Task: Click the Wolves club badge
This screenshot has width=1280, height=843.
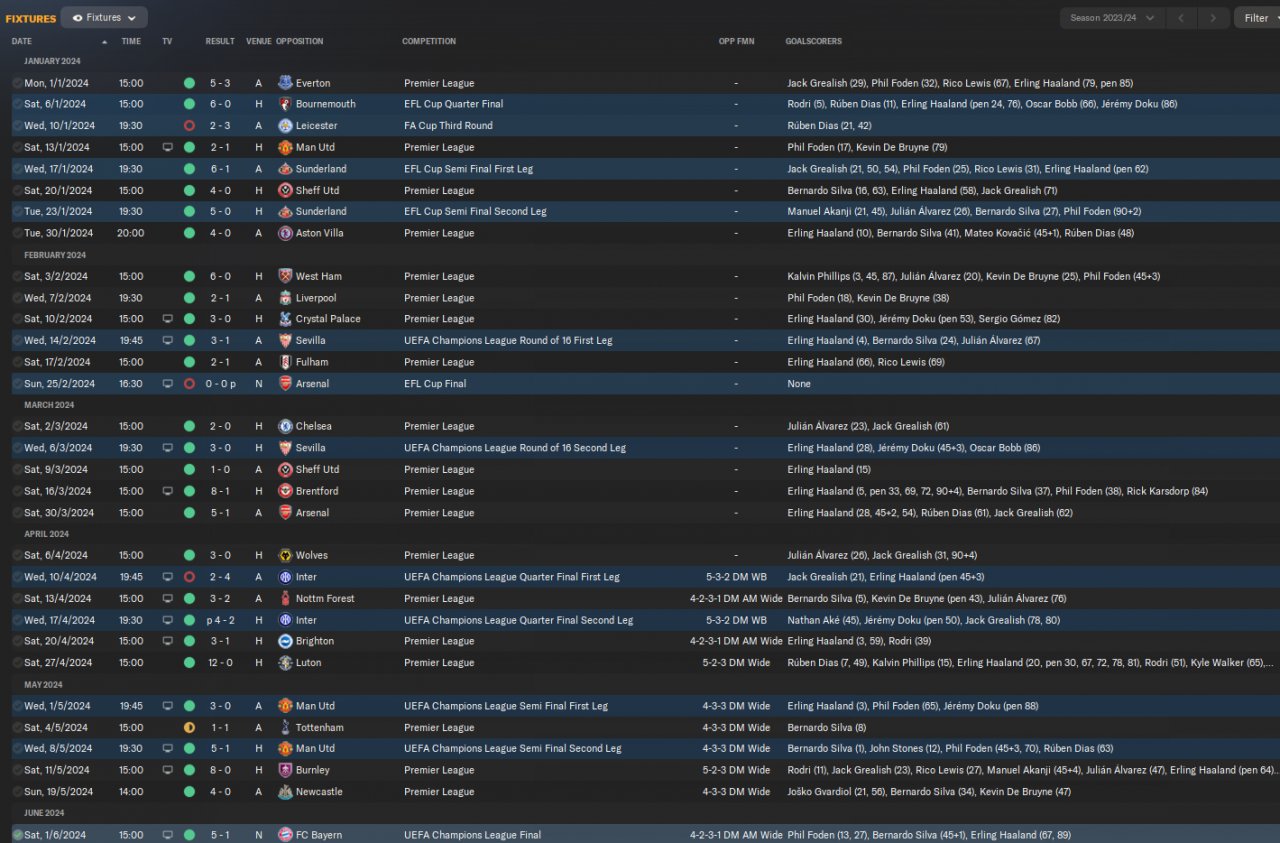Action: click(x=285, y=555)
